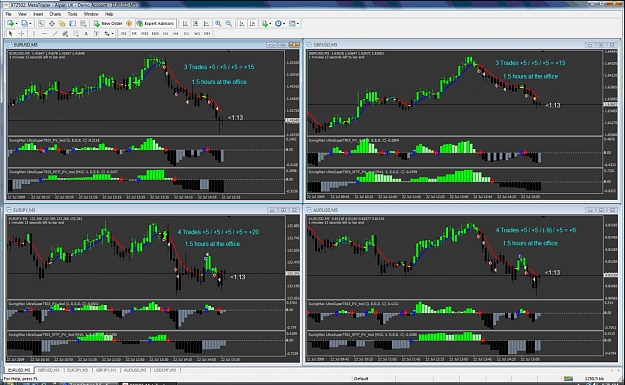The width and height of the screenshot is (625, 385).
Task: Open a new chart with the toolbar icon
Action: (x=10, y=24)
